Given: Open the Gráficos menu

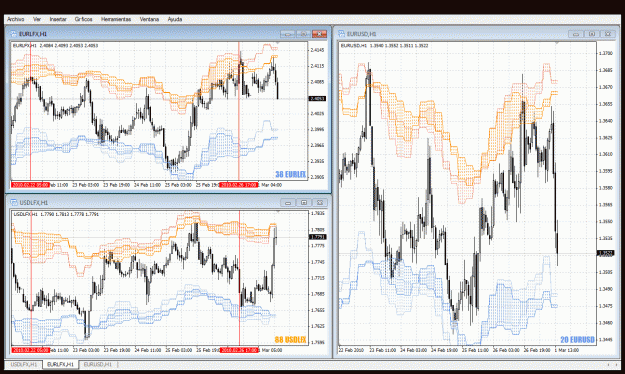Looking at the screenshot, I should [x=83, y=19].
